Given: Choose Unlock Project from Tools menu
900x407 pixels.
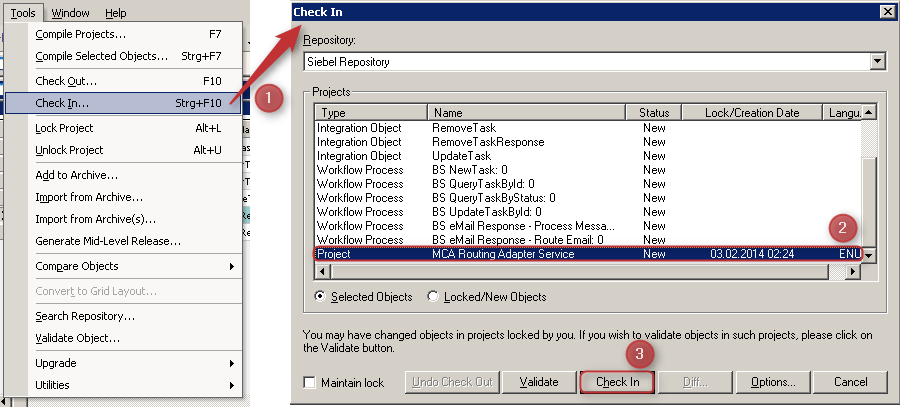Looking at the screenshot, I should coord(123,150).
